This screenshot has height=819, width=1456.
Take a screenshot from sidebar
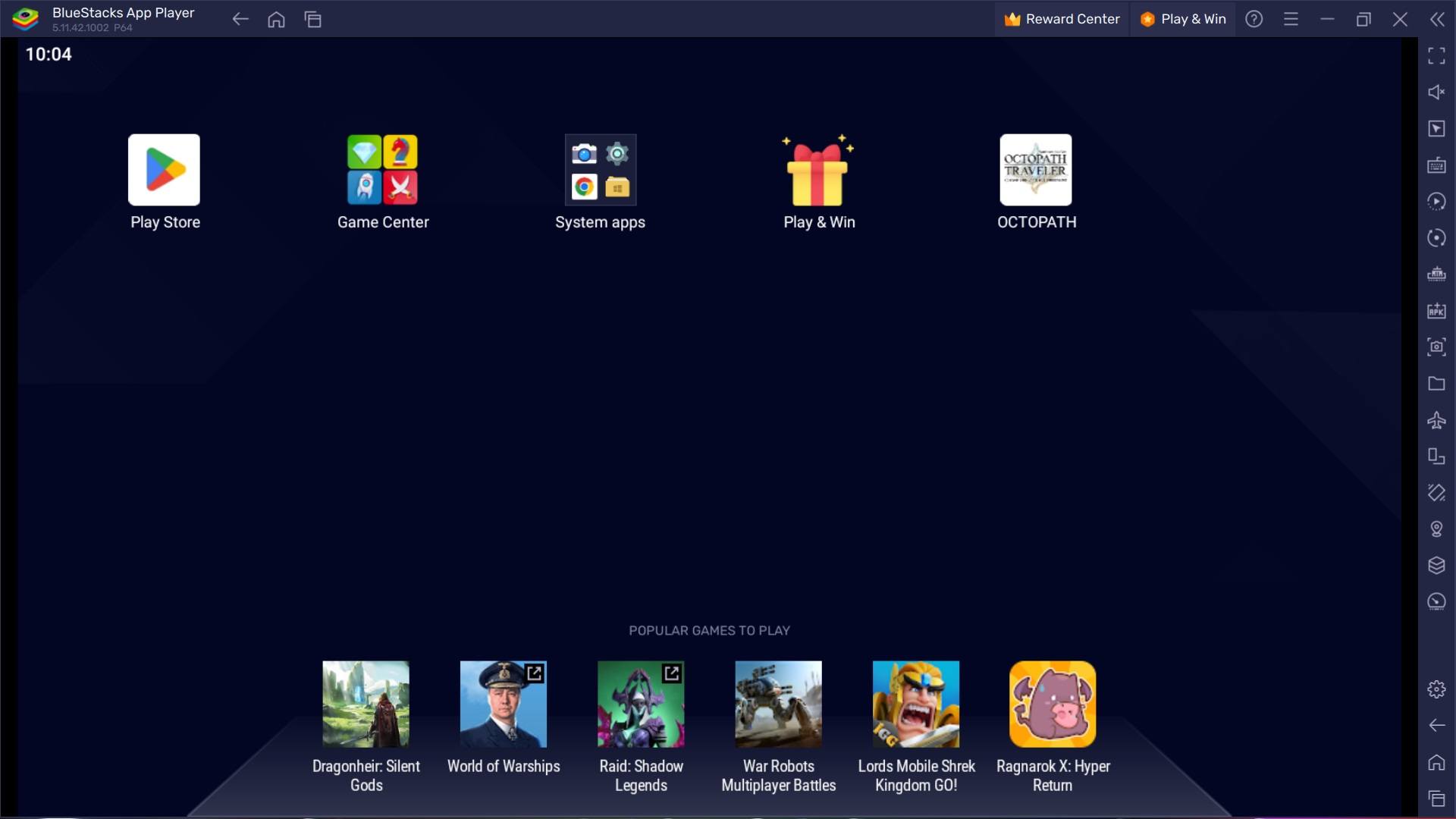tap(1436, 347)
